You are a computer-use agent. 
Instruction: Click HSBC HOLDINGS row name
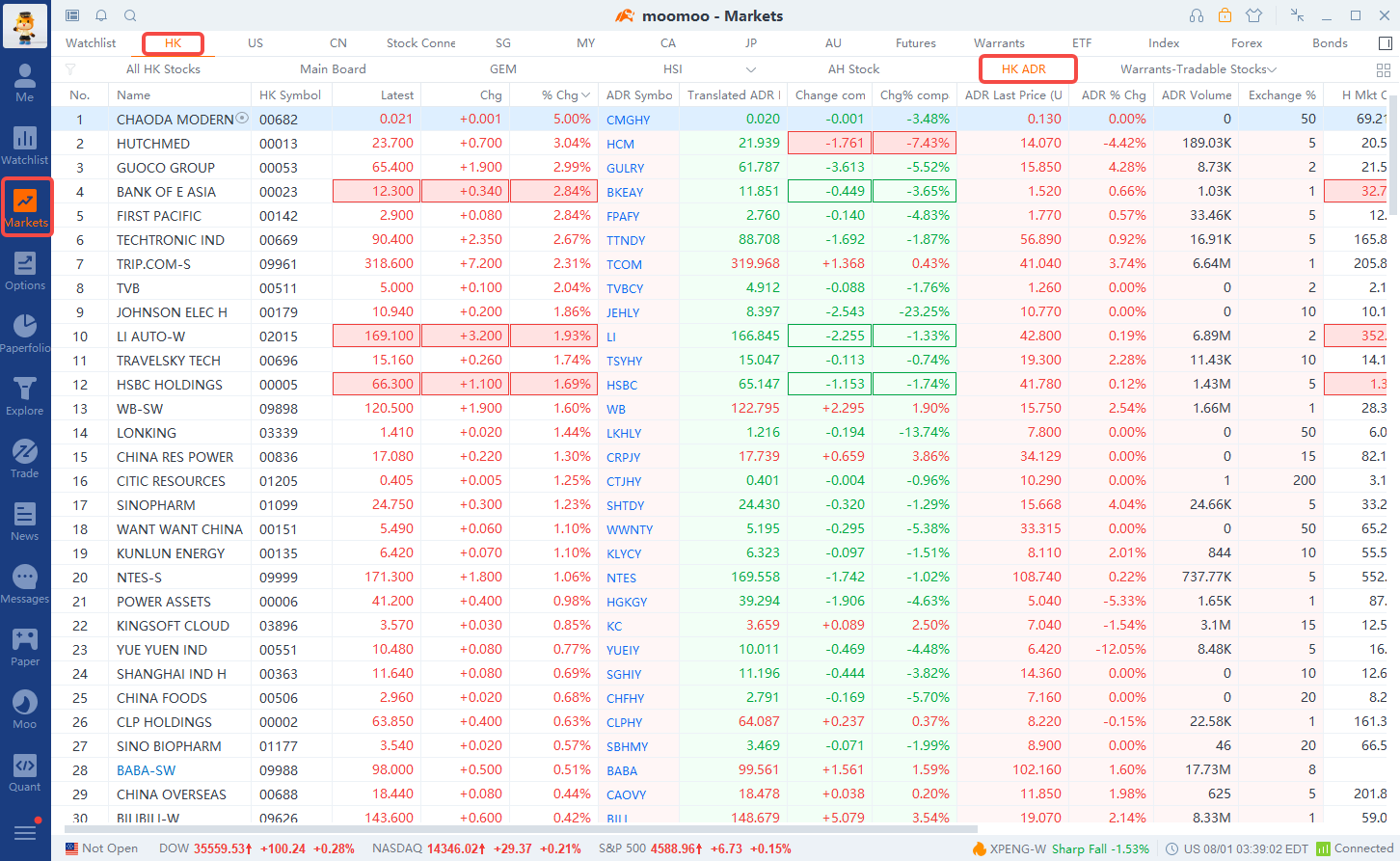[x=170, y=385]
